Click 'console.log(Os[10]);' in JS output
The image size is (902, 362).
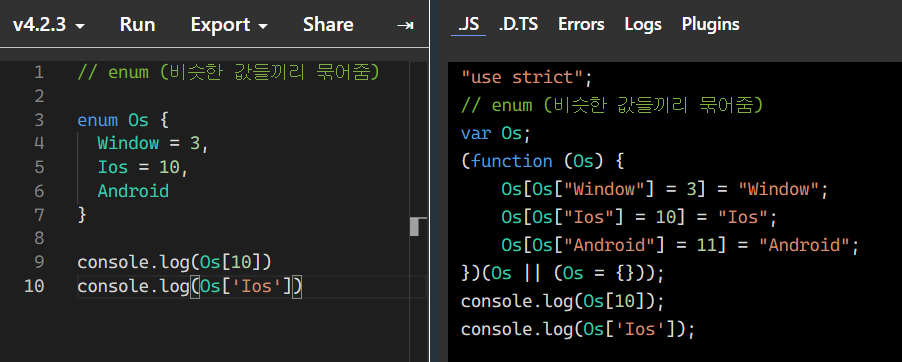[x=563, y=302]
